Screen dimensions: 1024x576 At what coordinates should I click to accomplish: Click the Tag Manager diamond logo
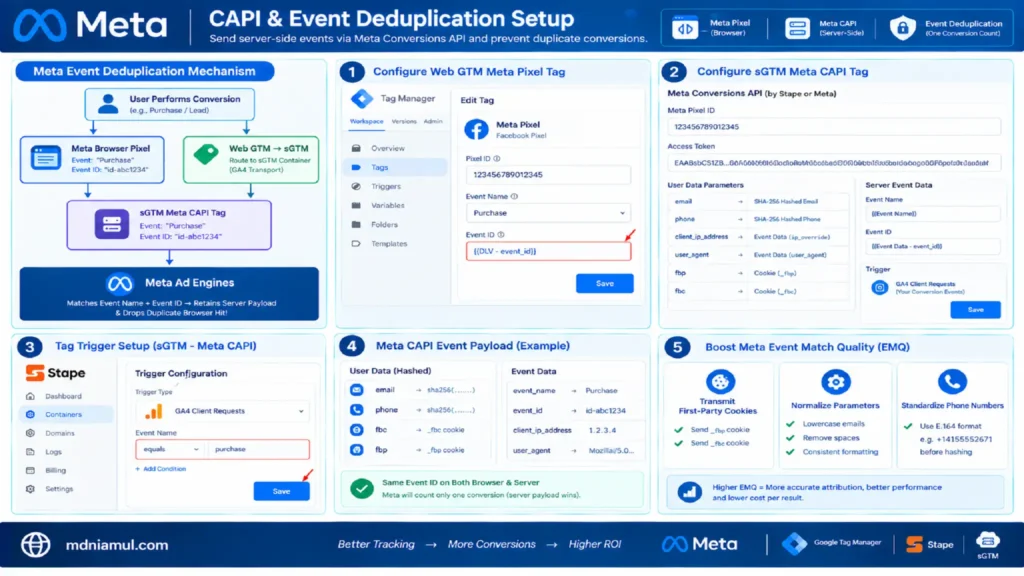click(362, 99)
